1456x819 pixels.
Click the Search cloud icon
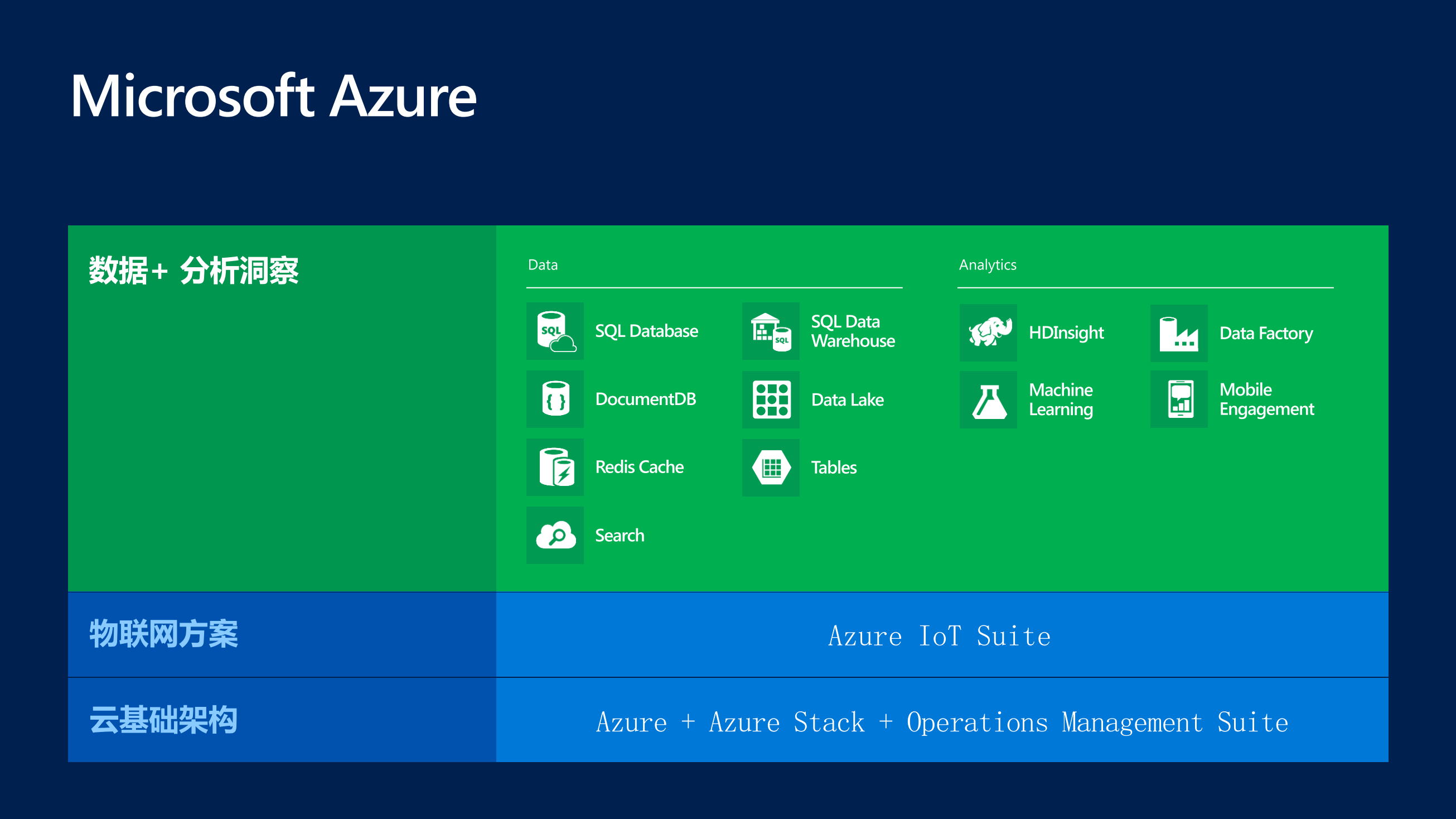[x=555, y=535]
